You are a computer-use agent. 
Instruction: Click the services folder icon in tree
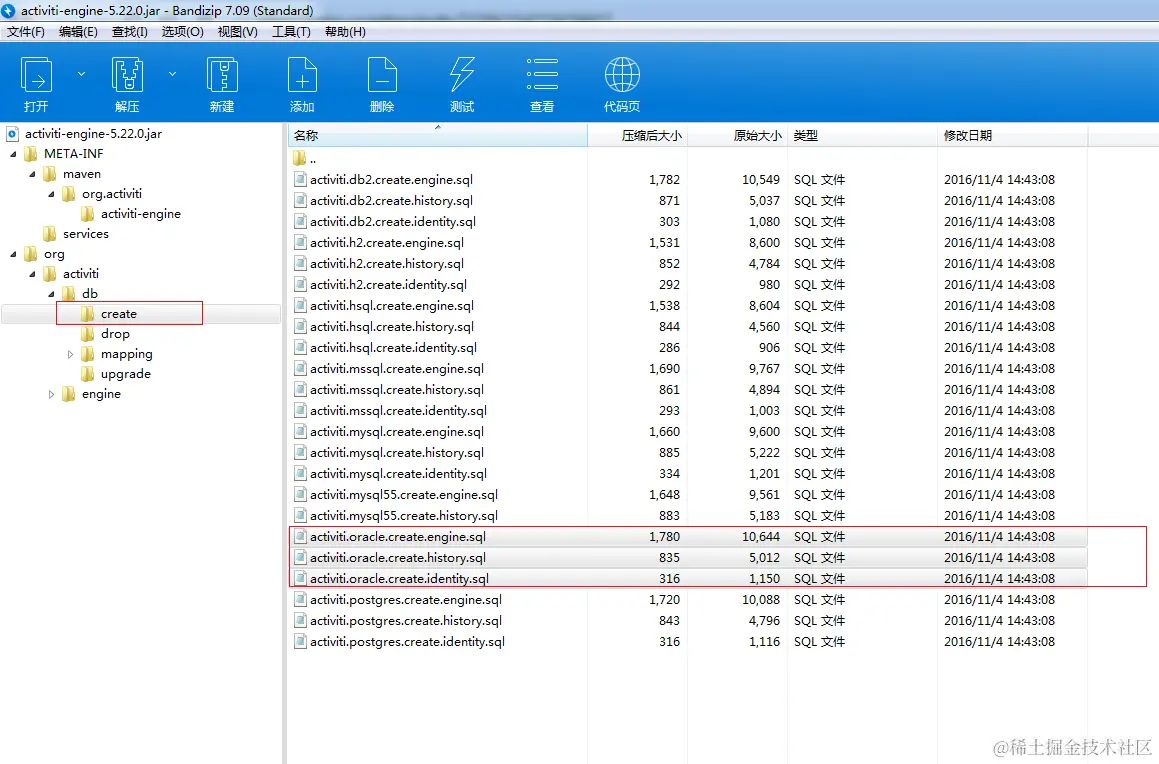[50, 233]
